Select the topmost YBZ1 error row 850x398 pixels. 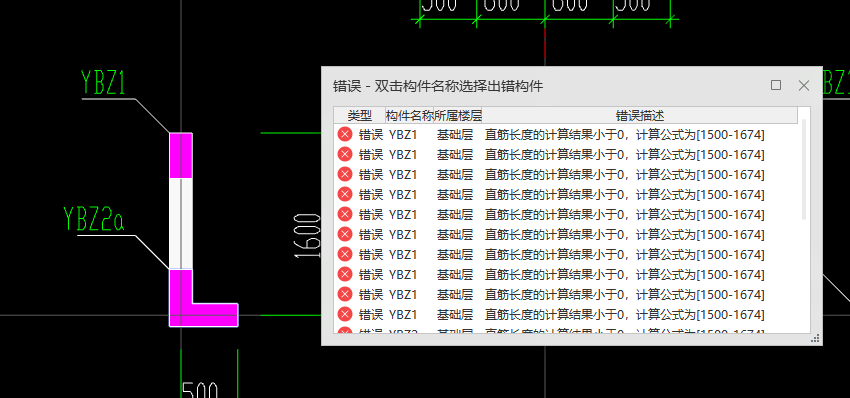[x=566, y=134]
